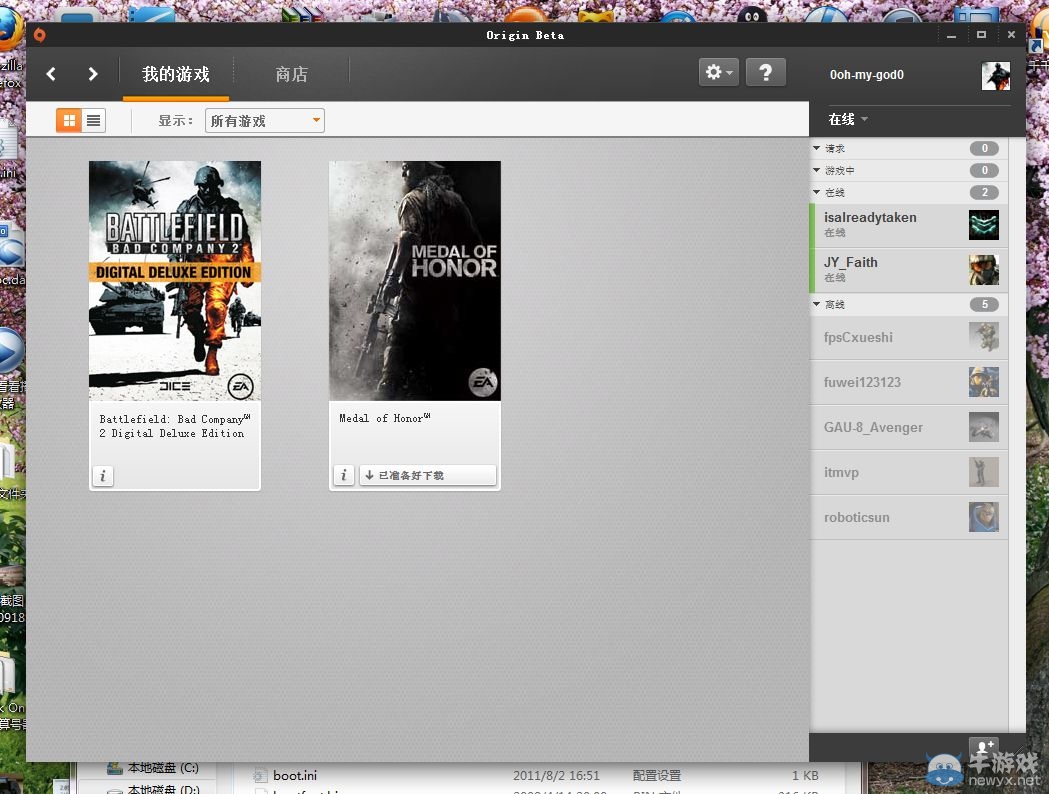
Task: Select offline friend itmvp
Action: coord(909,472)
